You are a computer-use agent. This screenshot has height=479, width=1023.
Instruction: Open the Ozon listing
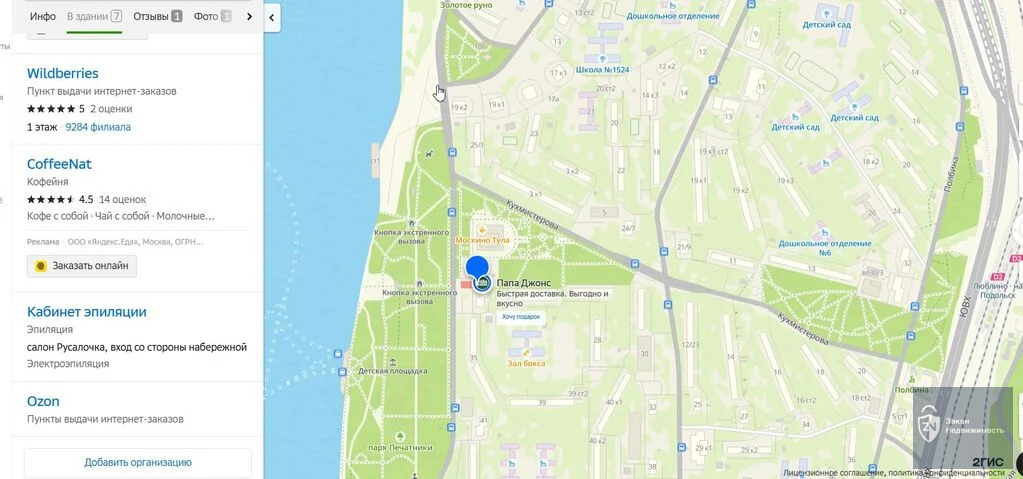43,401
